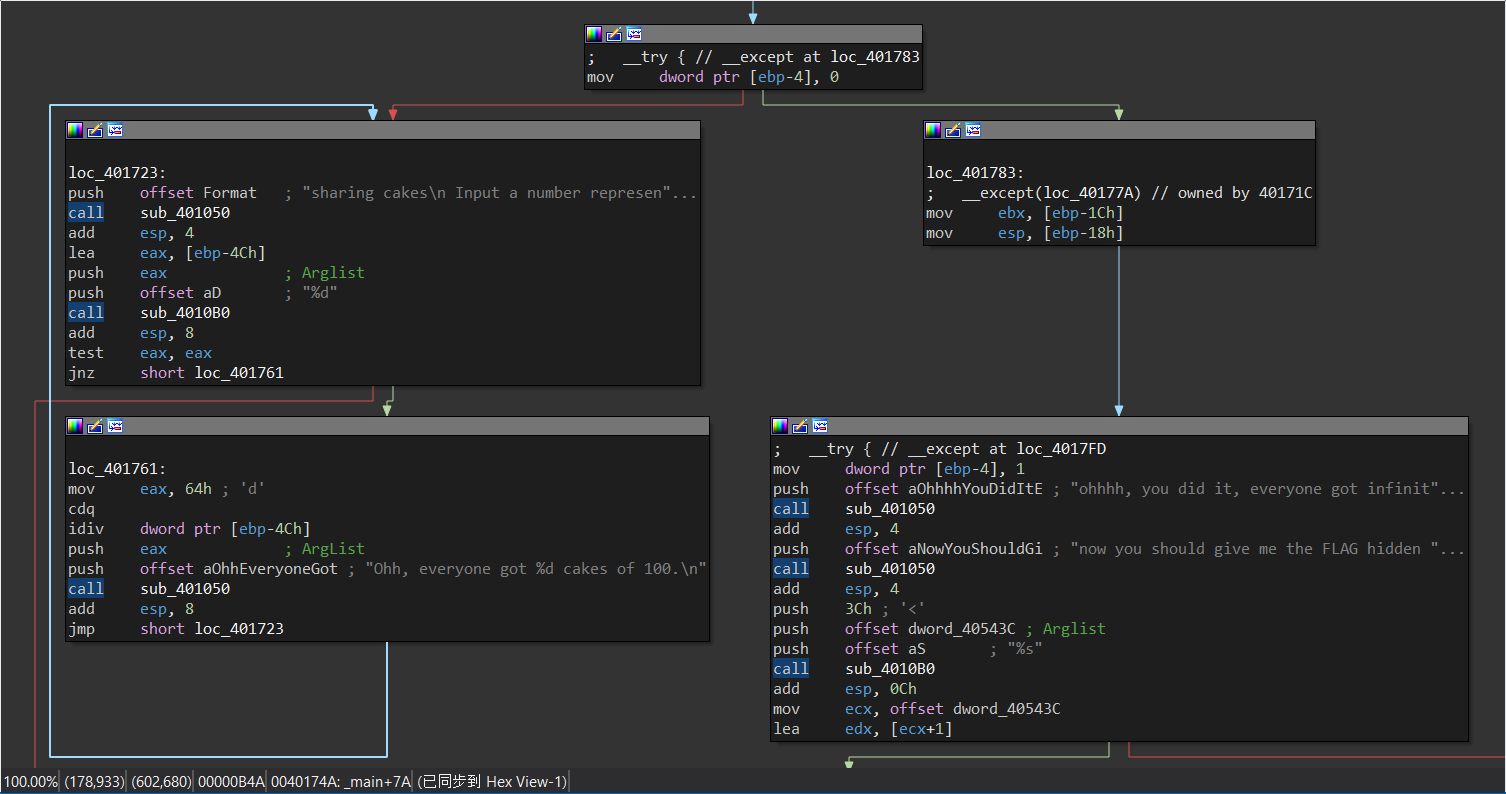Follow the loc_401761 target in the jnz instruction
The image size is (1506, 794).
pyautogui.click(x=239, y=373)
